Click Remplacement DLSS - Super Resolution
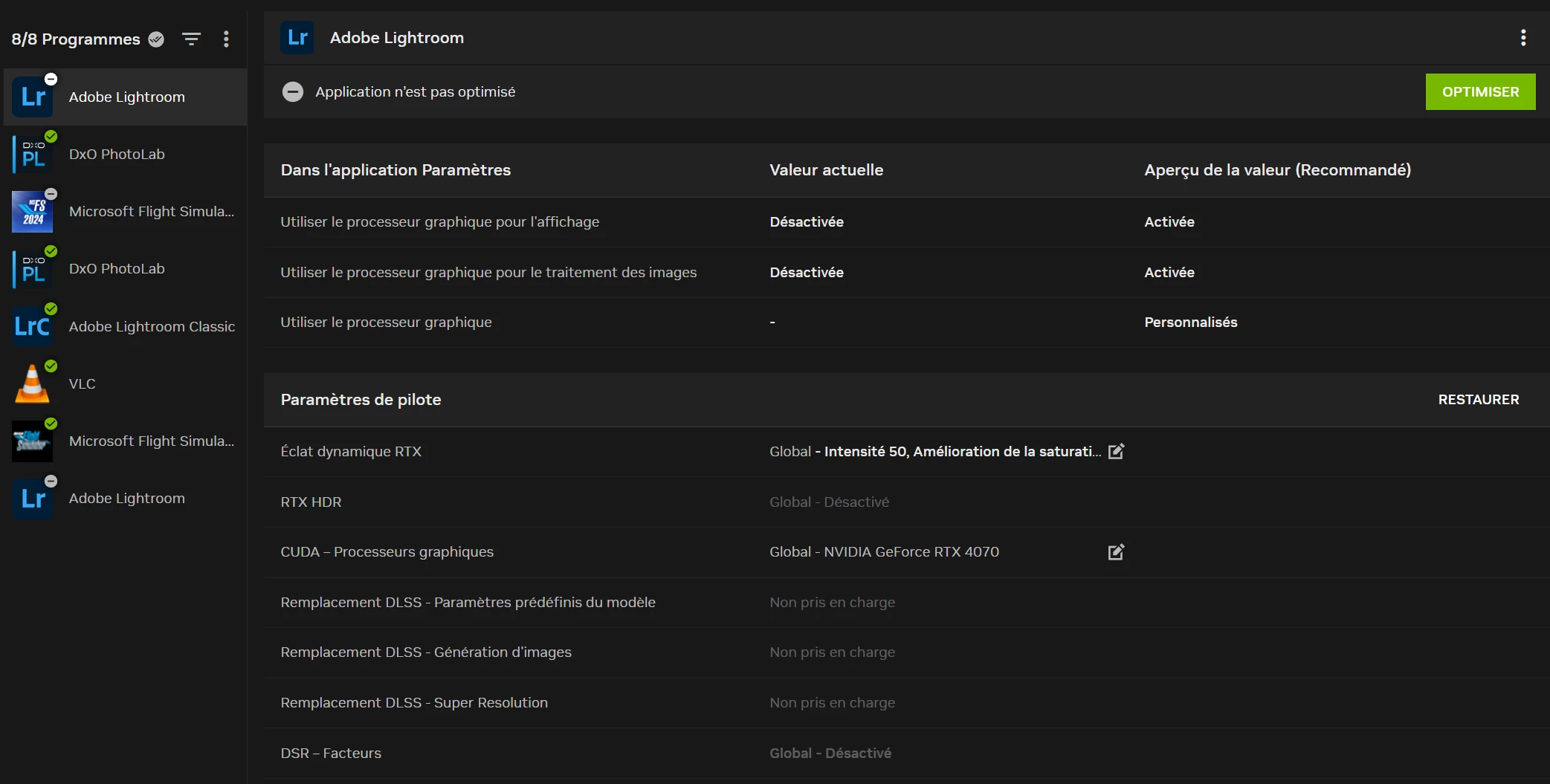This screenshot has height=784, width=1550. pyautogui.click(x=414, y=702)
